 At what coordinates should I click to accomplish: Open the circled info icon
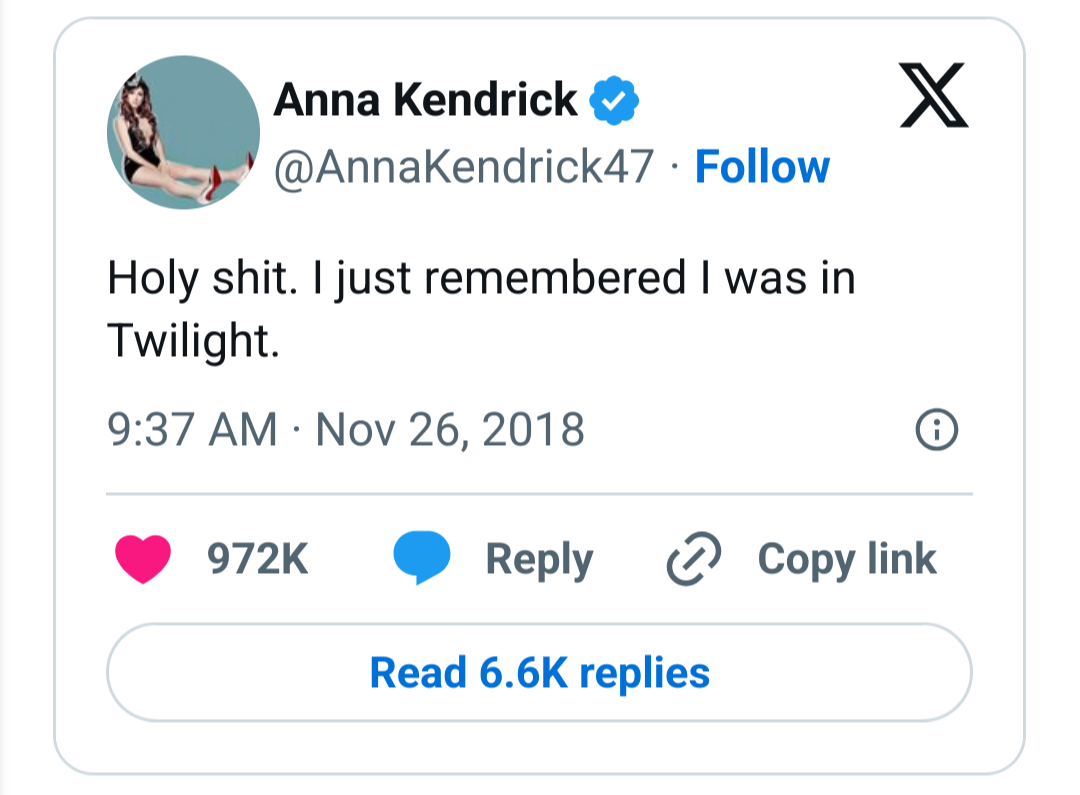[937, 430]
